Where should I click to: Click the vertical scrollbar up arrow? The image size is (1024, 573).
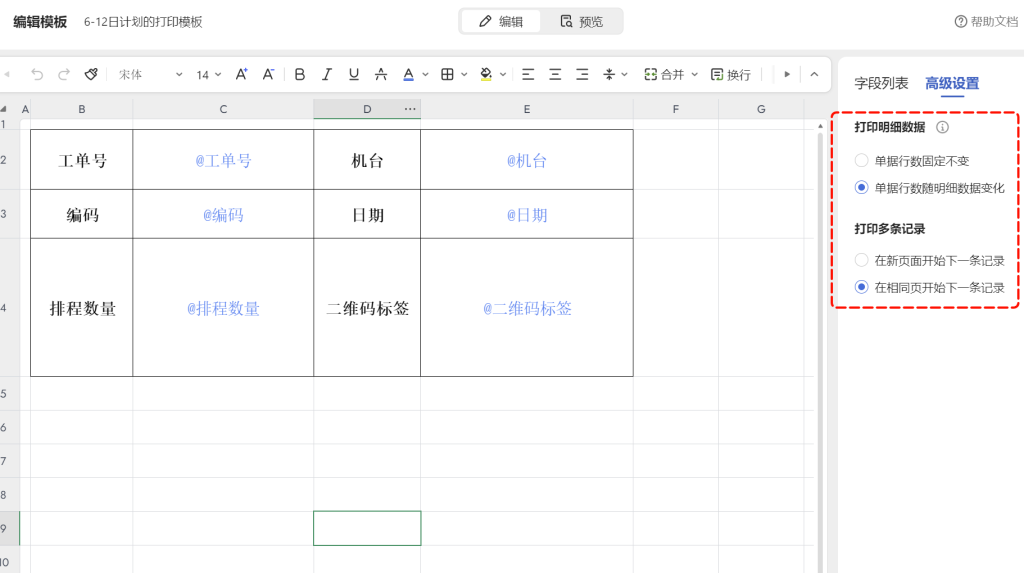(820, 126)
